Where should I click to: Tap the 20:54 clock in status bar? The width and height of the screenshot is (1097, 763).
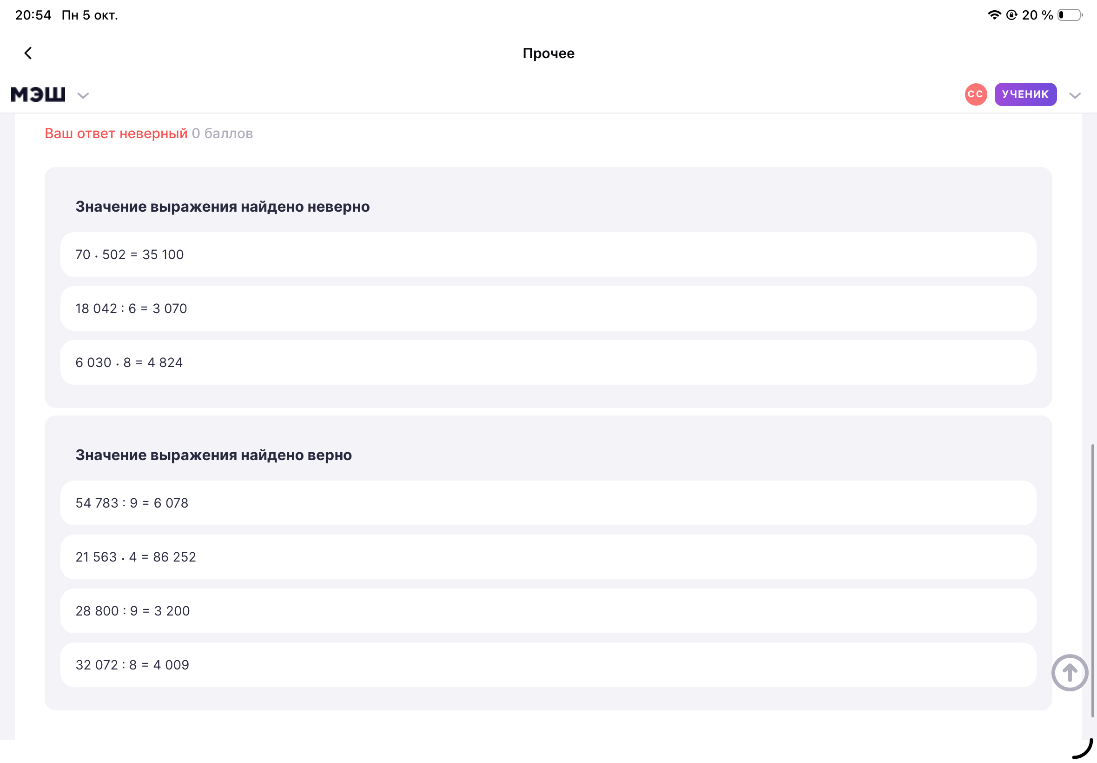point(34,15)
